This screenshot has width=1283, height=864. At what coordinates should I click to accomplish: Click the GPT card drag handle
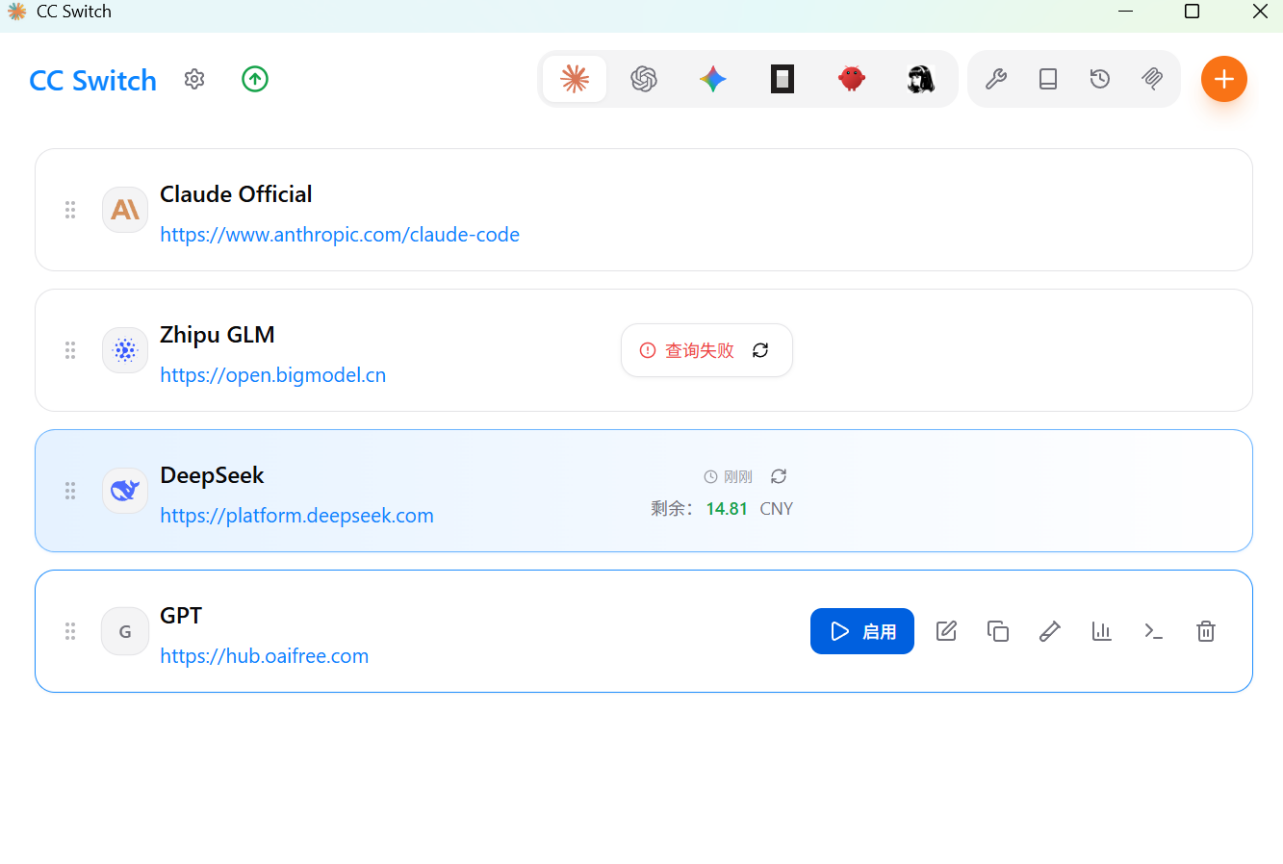tap(70, 631)
